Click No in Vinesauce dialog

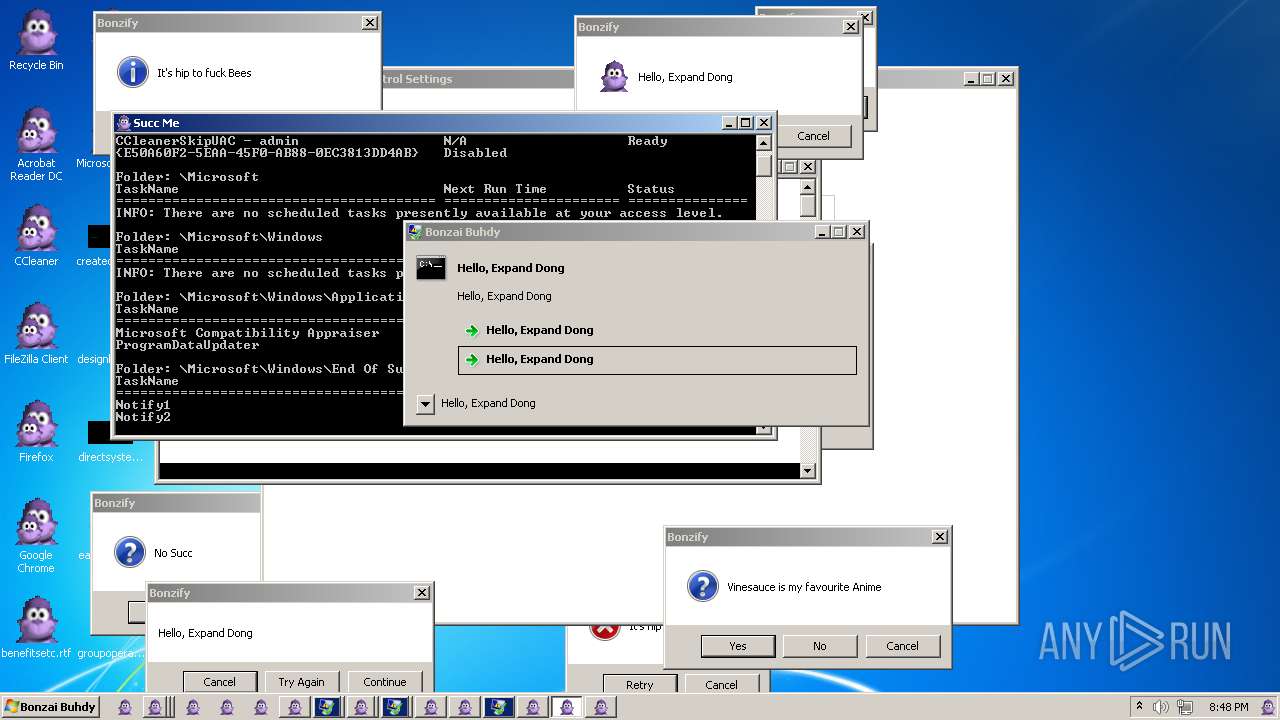coord(820,646)
